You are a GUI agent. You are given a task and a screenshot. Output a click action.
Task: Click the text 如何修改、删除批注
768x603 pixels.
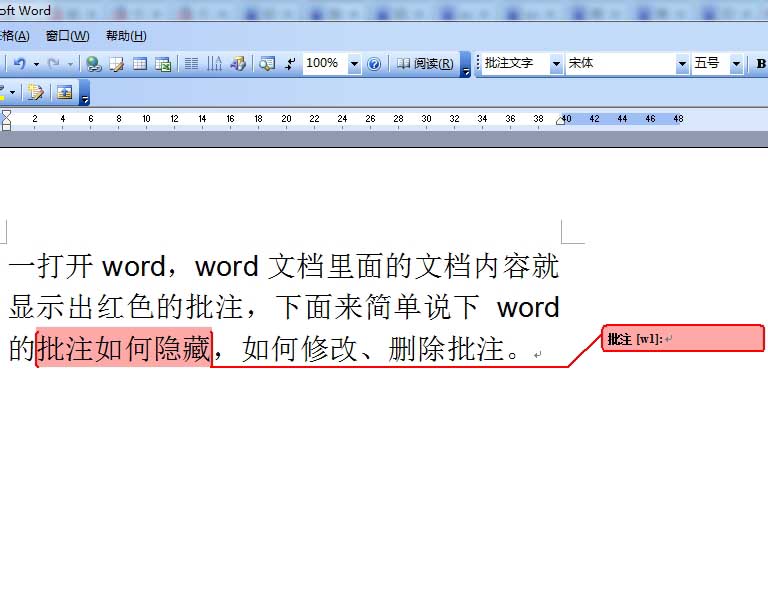point(373,349)
